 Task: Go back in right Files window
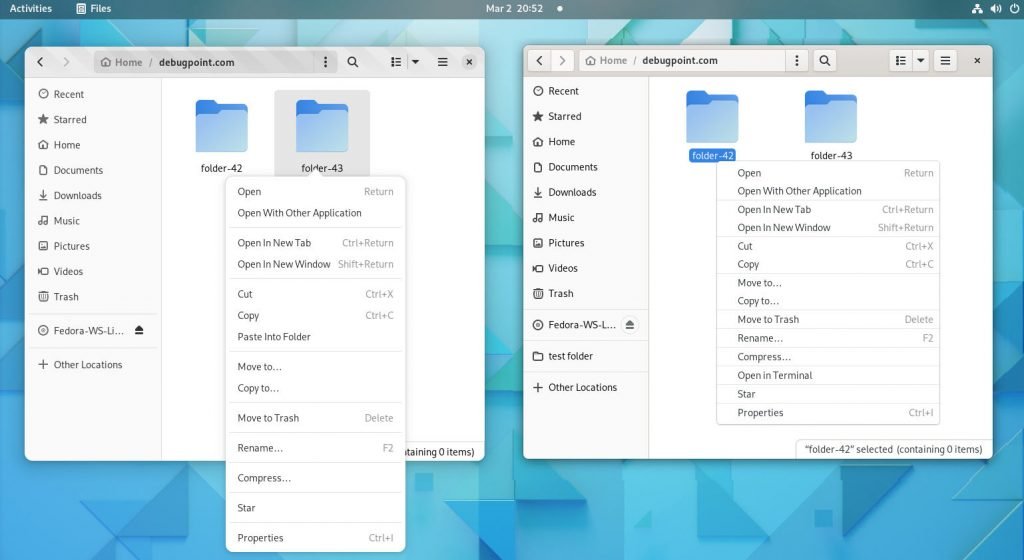(539, 61)
